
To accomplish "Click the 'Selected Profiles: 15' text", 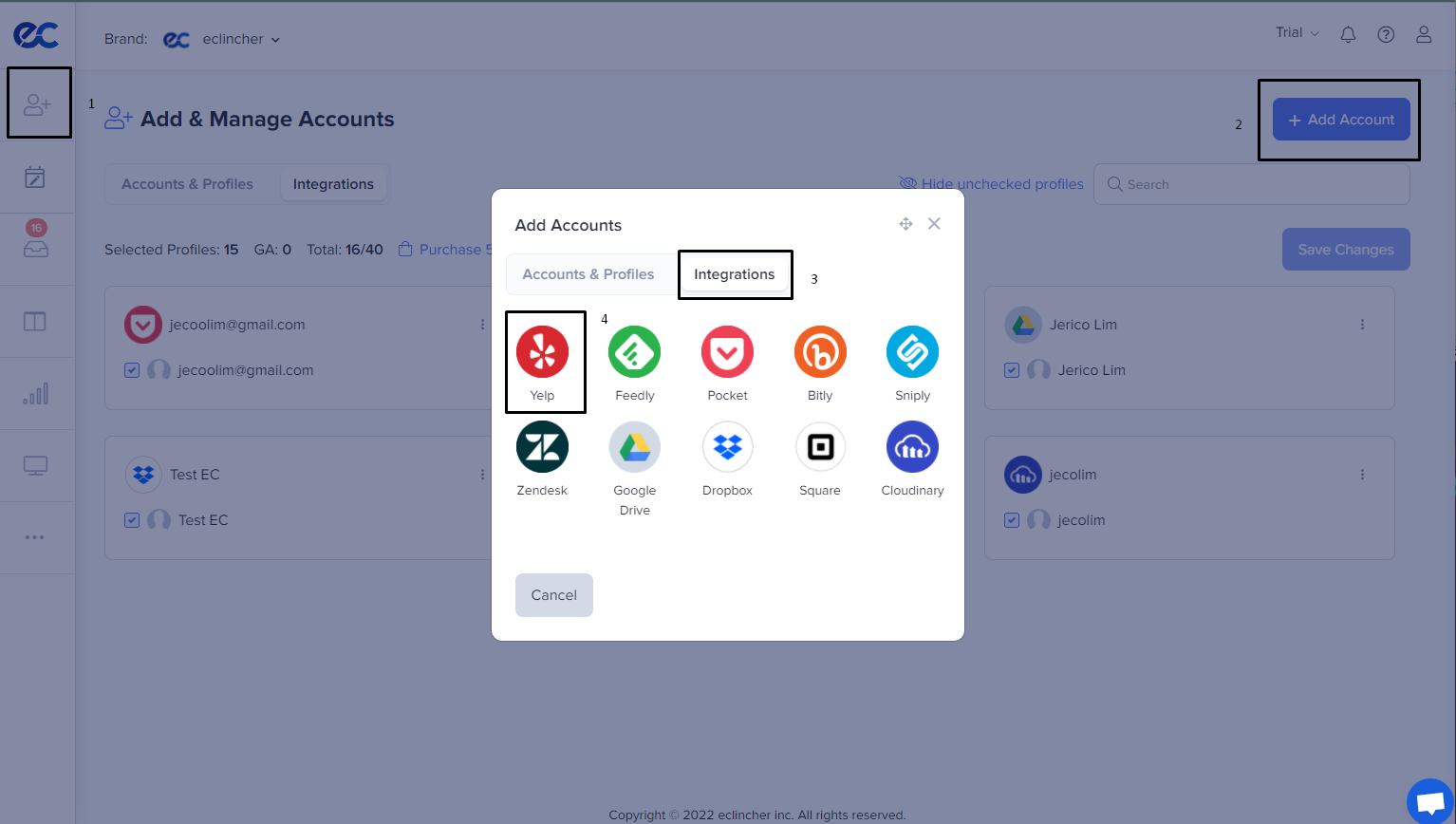I will coord(172,250).
